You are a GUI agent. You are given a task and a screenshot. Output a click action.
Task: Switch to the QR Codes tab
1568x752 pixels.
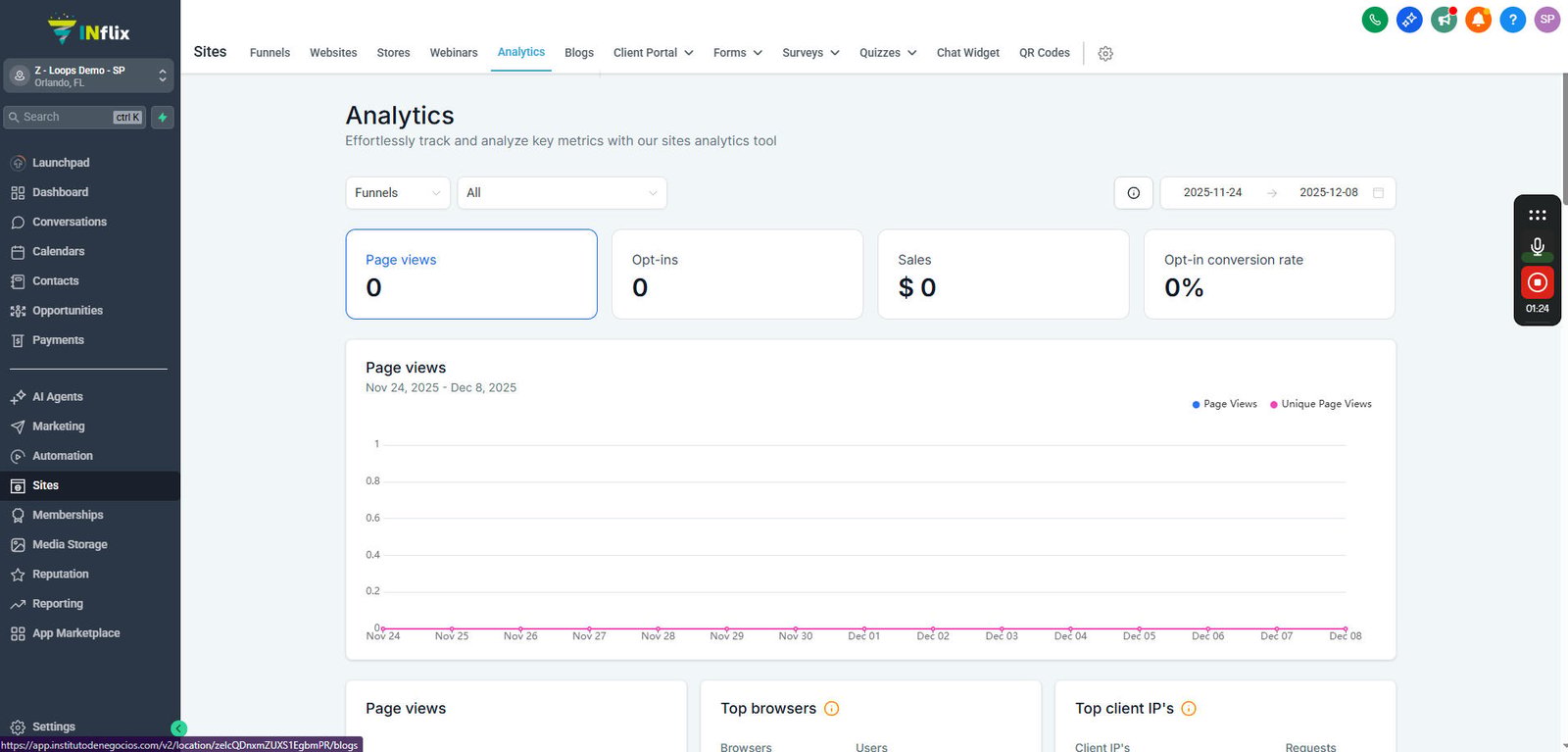click(1045, 53)
